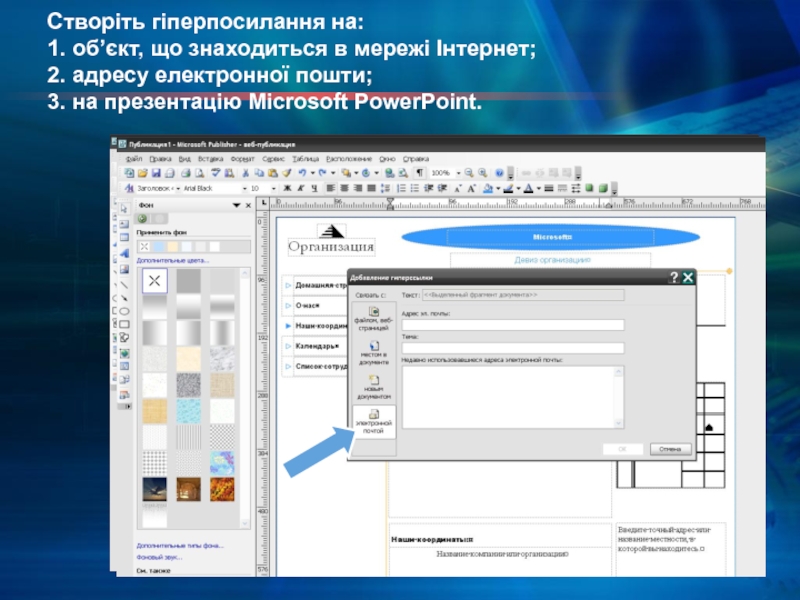Image resolution: width=800 pixels, height=600 pixels.
Task: Click the Line style icon
Action: tap(549, 188)
